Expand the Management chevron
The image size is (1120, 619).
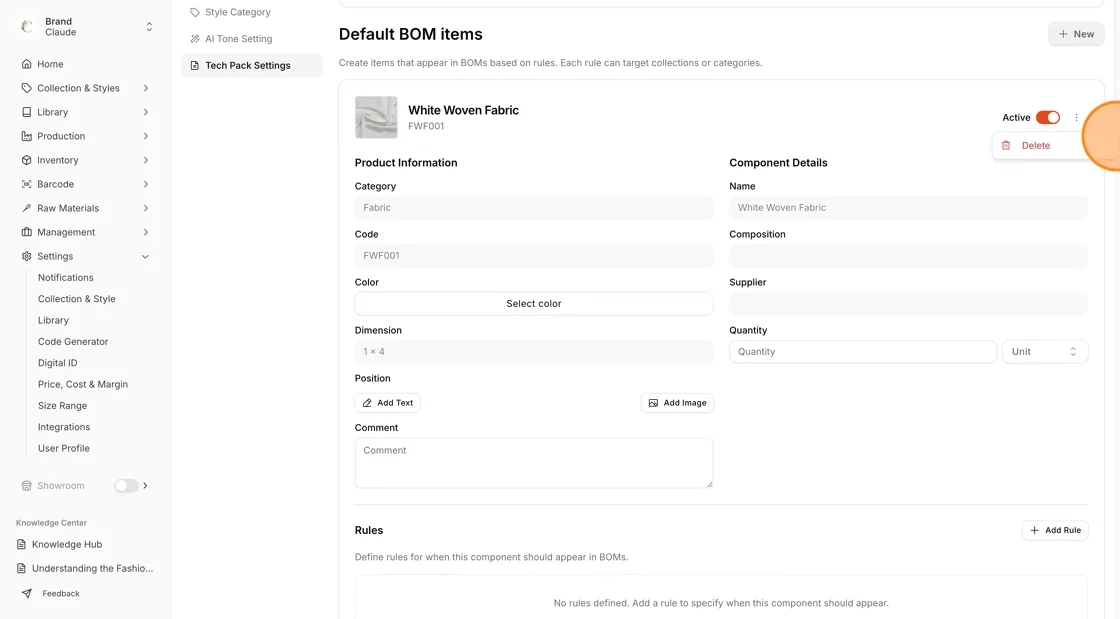146,232
